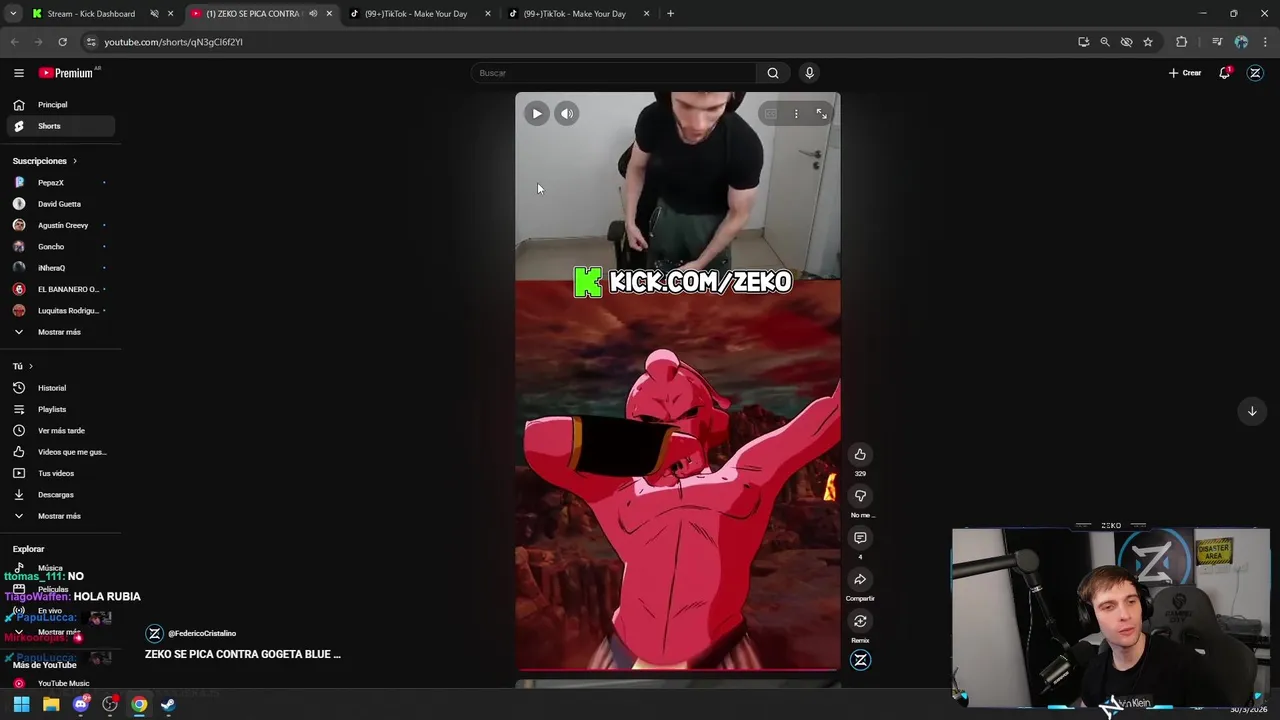Run the search with the magnifier button
The width and height of the screenshot is (1280, 720).
click(x=773, y=73)
